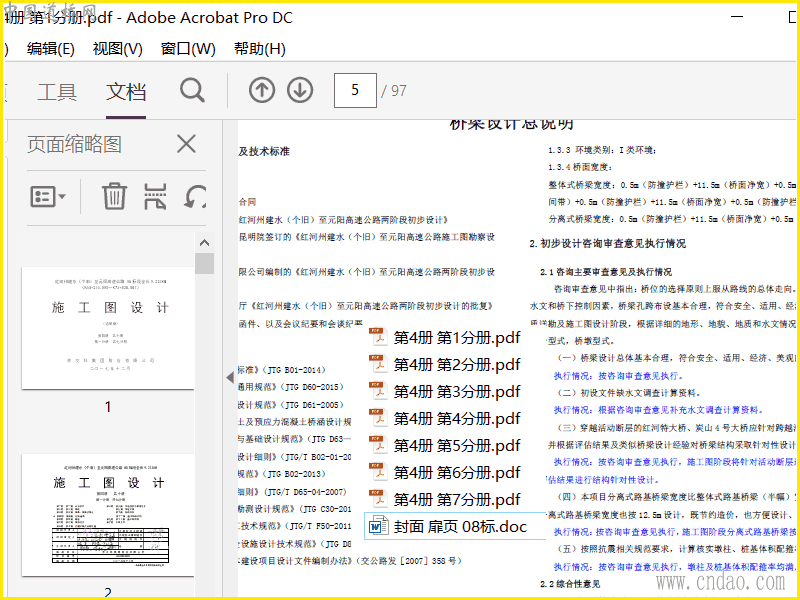Viewport: 800px width, 600px height.
Task: Go to next page with down arrow
Action: click(x=299, y=90)
